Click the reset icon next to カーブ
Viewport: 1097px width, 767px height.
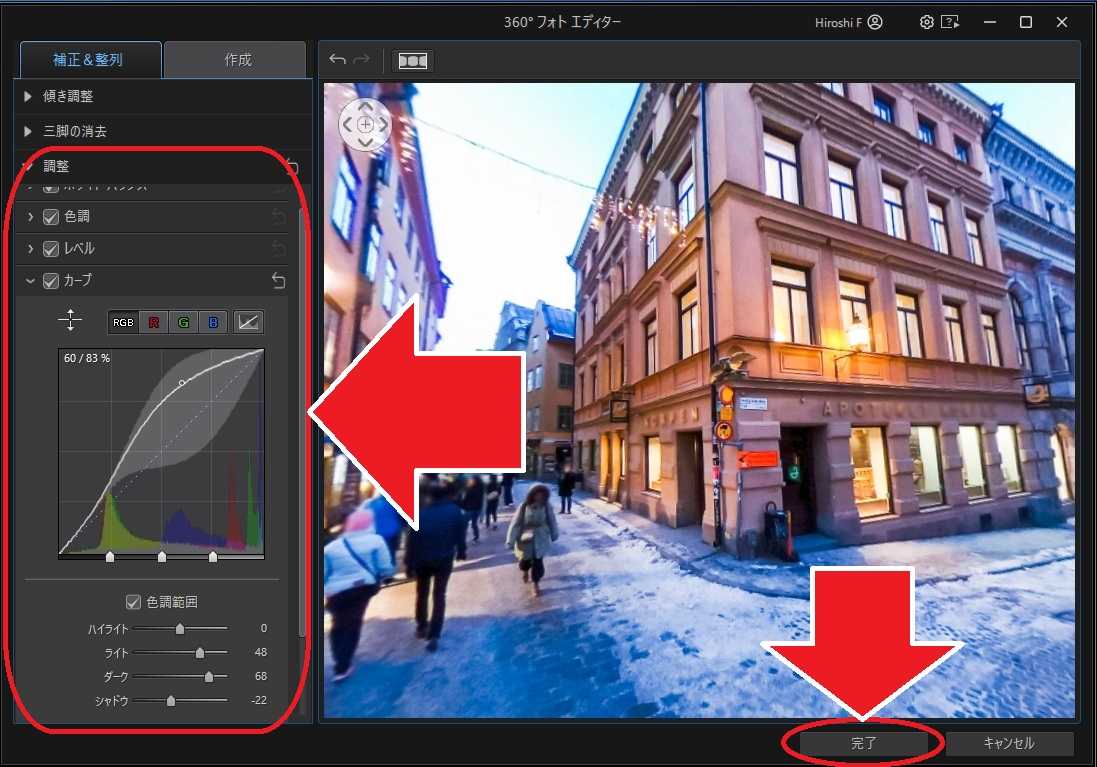point(278,281)
